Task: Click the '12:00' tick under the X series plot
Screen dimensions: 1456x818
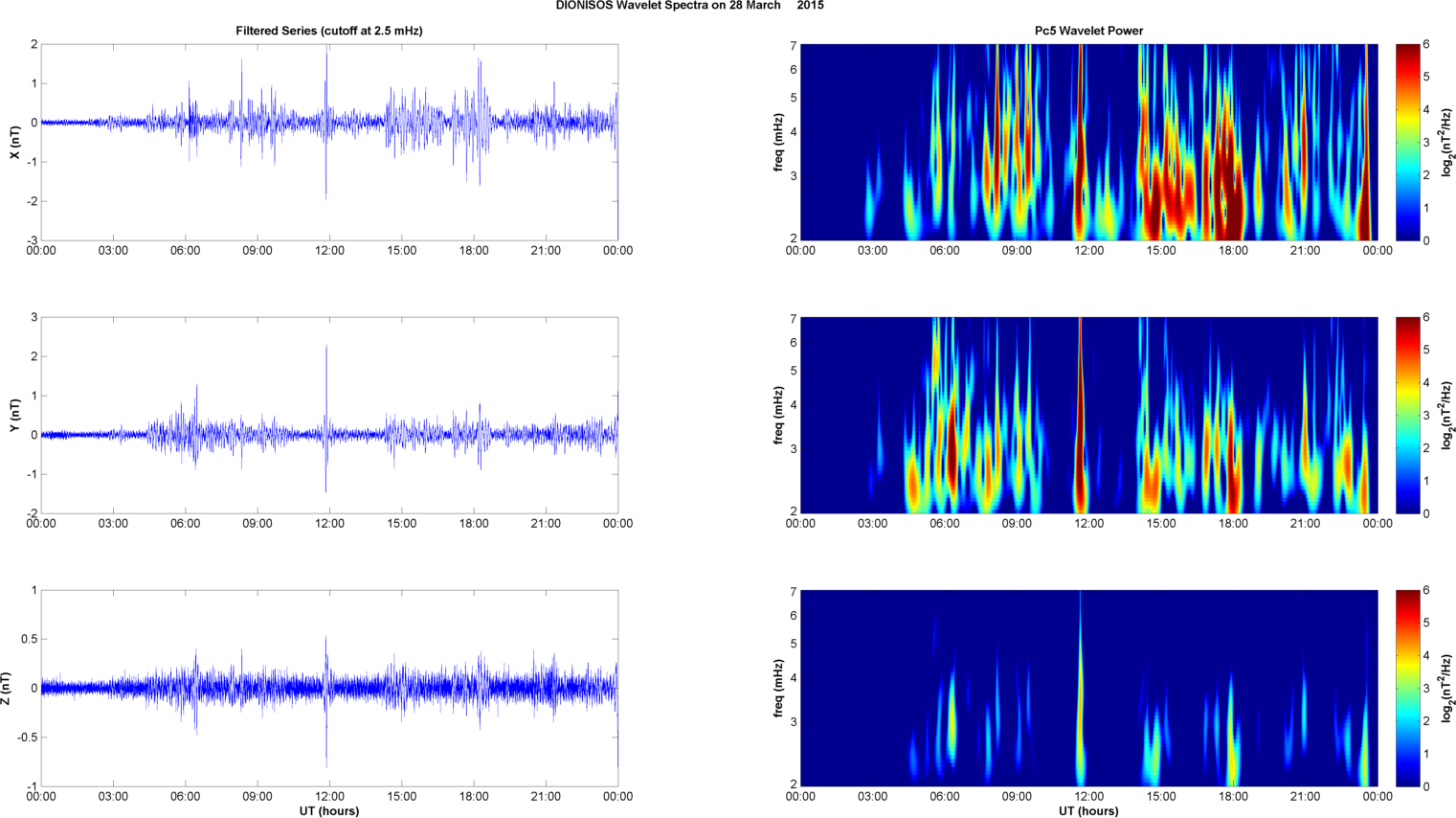Action: point(329,251)
